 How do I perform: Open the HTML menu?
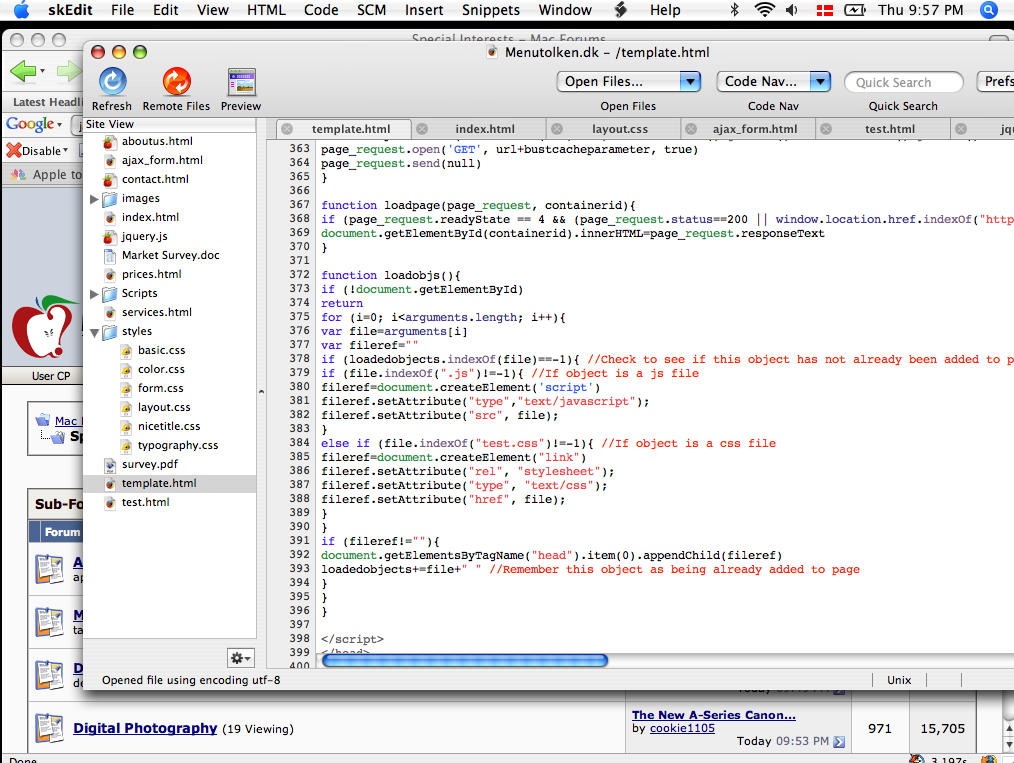(x=266, y=10)
